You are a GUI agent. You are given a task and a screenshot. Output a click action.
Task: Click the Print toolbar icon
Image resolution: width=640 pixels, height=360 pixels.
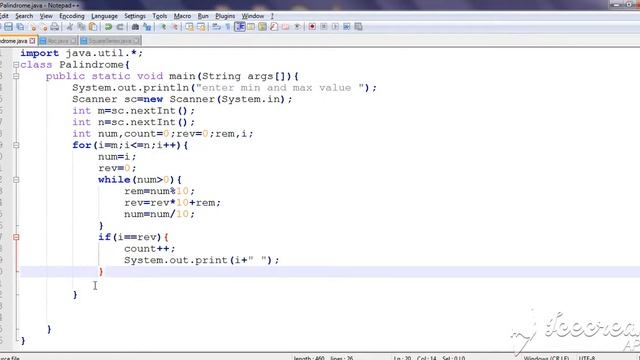pos(55,27)
